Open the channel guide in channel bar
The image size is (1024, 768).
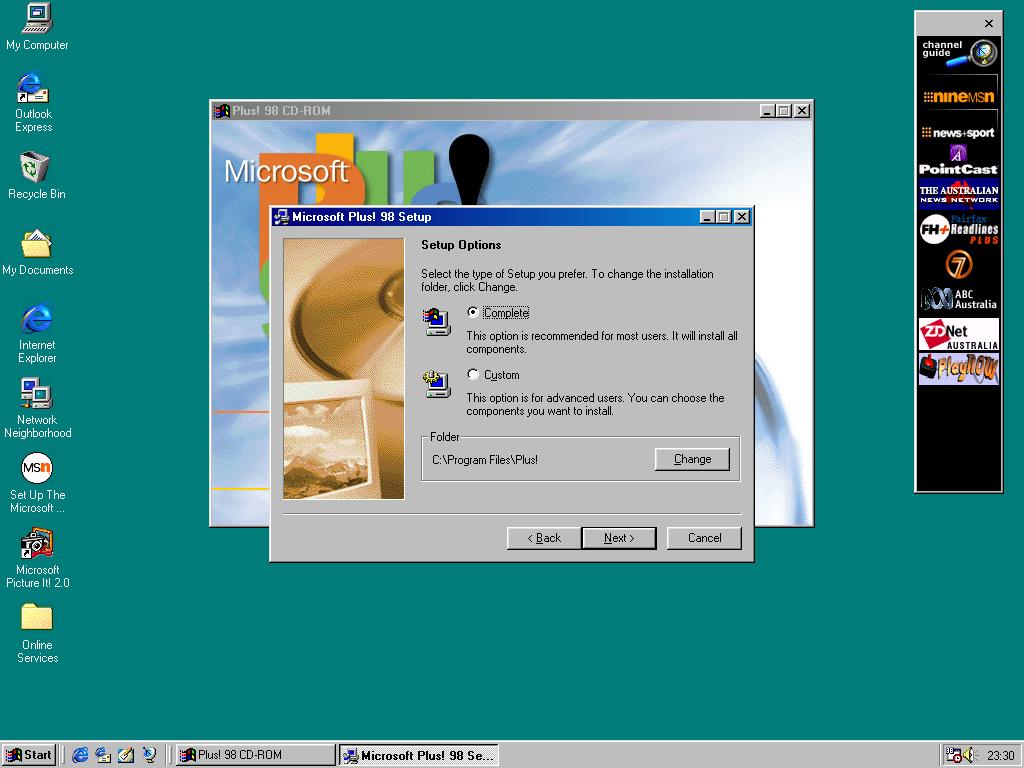coord(959,54)
